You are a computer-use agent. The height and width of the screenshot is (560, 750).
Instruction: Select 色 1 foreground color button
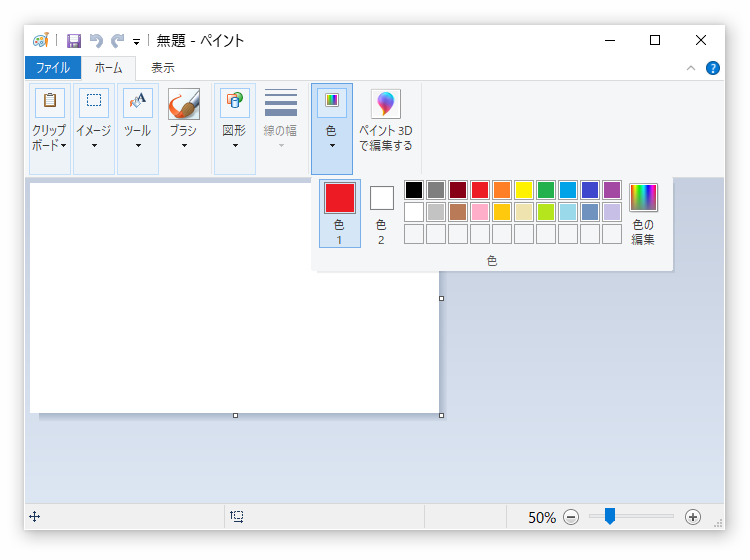pos(340,214)
